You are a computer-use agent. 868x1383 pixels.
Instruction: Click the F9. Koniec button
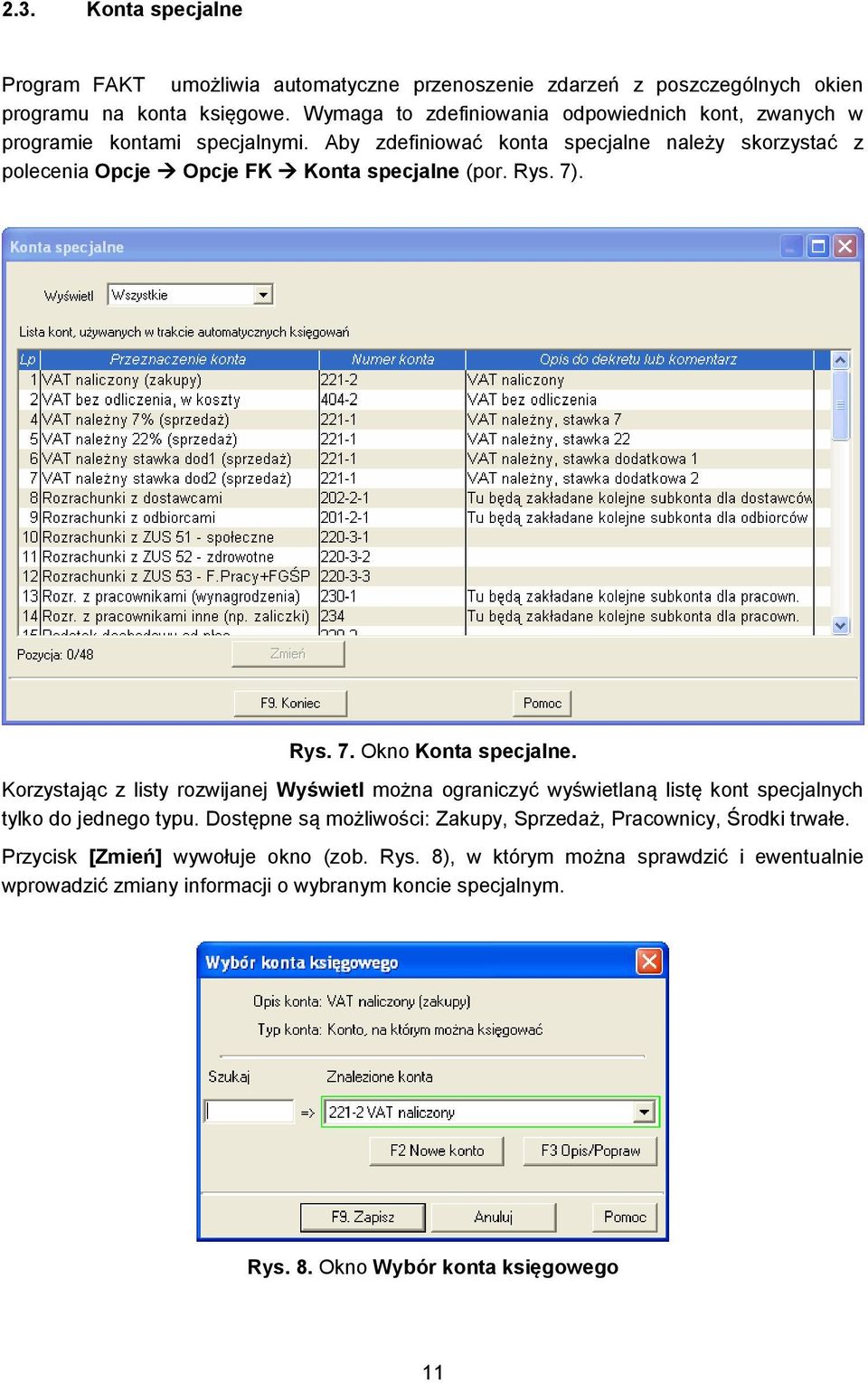click(290, 703)
